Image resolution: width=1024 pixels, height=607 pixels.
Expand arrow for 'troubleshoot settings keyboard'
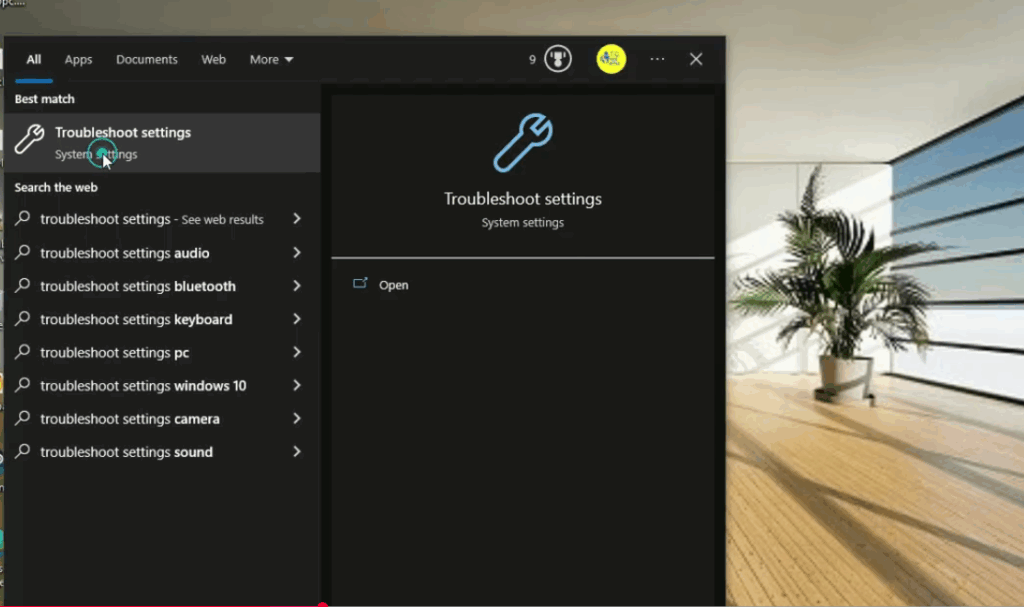pos(297,319)
